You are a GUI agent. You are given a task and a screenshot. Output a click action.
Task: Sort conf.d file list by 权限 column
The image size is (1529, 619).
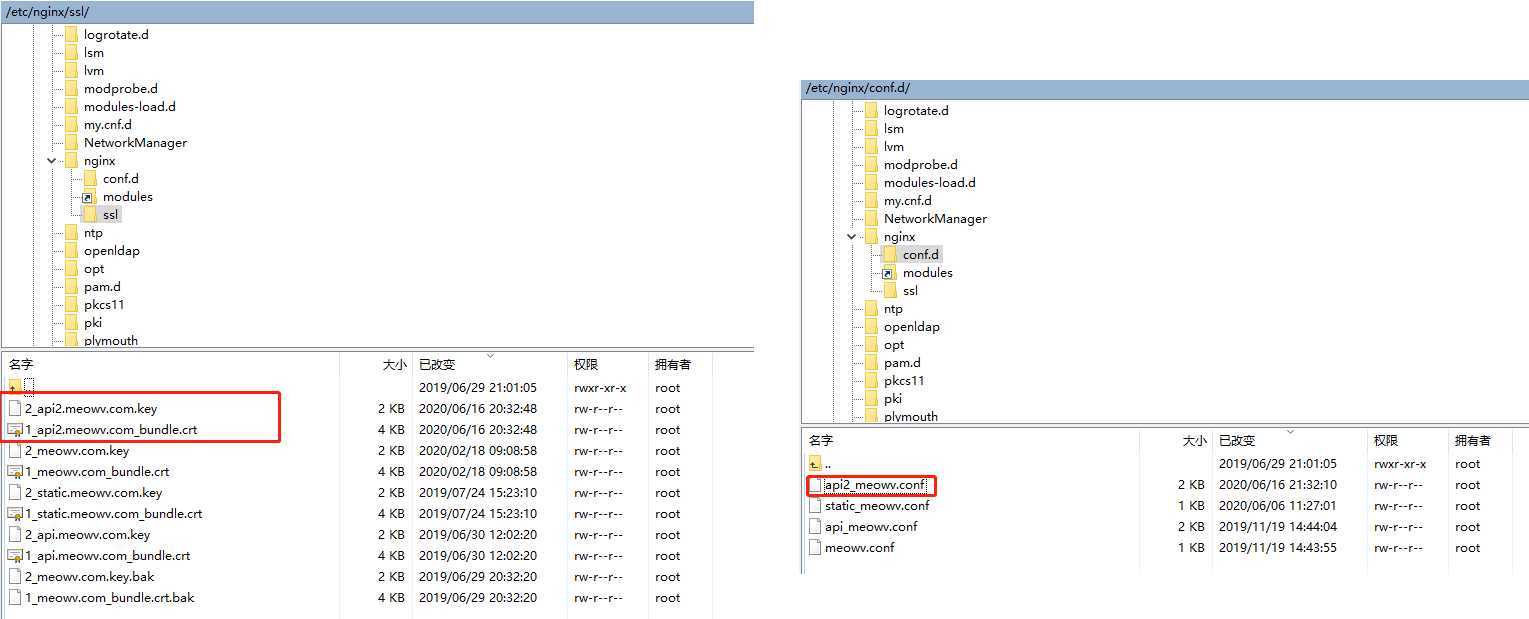(x=1407, y=441)
